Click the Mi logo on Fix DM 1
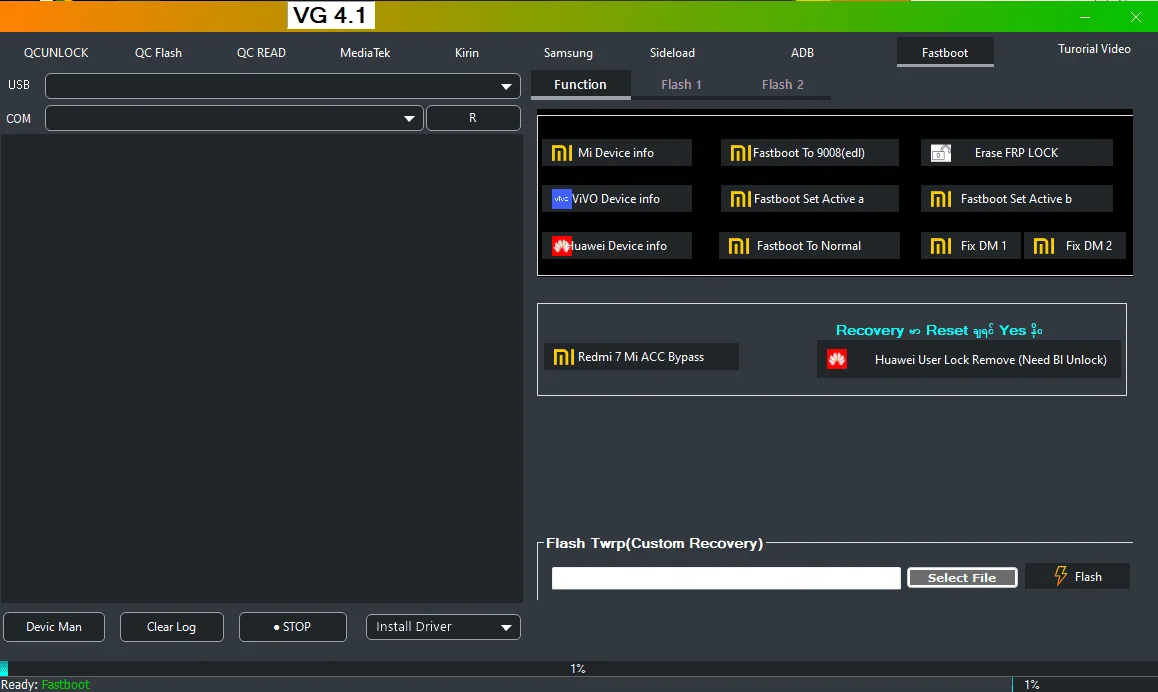Image resolution: width=1158 pixels, height=692 pixels. pyautogui.click(x=941, y=246)
